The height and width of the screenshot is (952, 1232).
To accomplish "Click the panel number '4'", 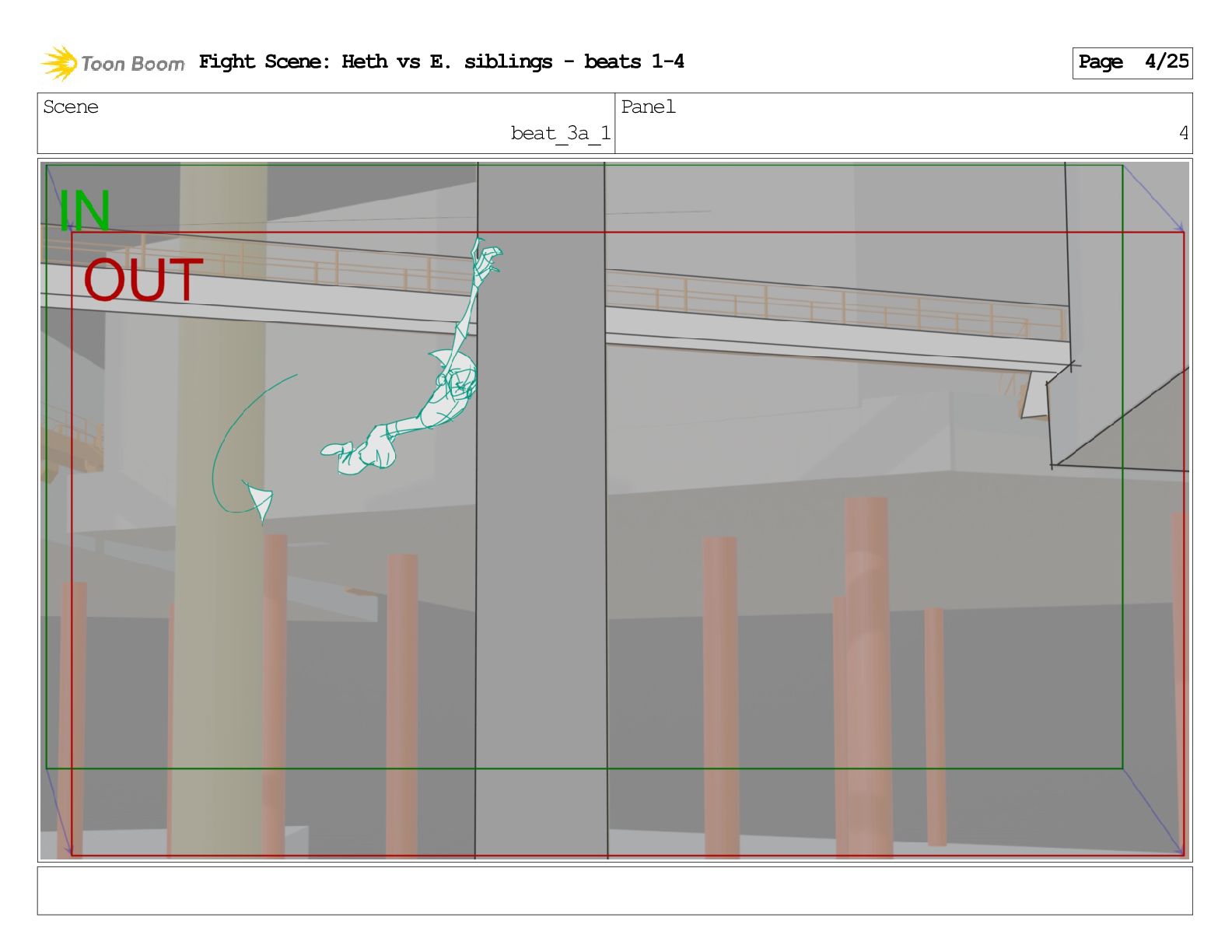I will pos(1183,133).
